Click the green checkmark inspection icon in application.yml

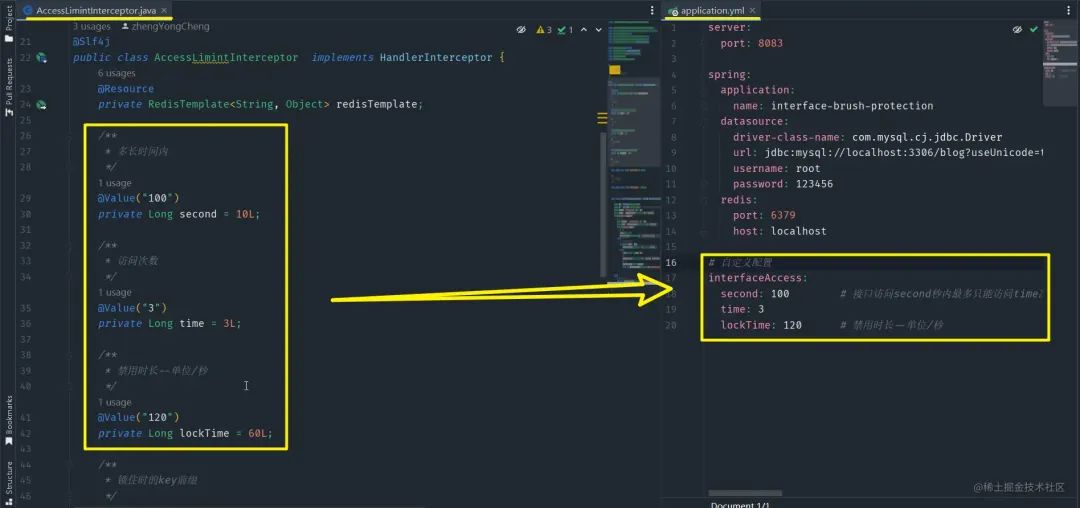[1033, 30]
